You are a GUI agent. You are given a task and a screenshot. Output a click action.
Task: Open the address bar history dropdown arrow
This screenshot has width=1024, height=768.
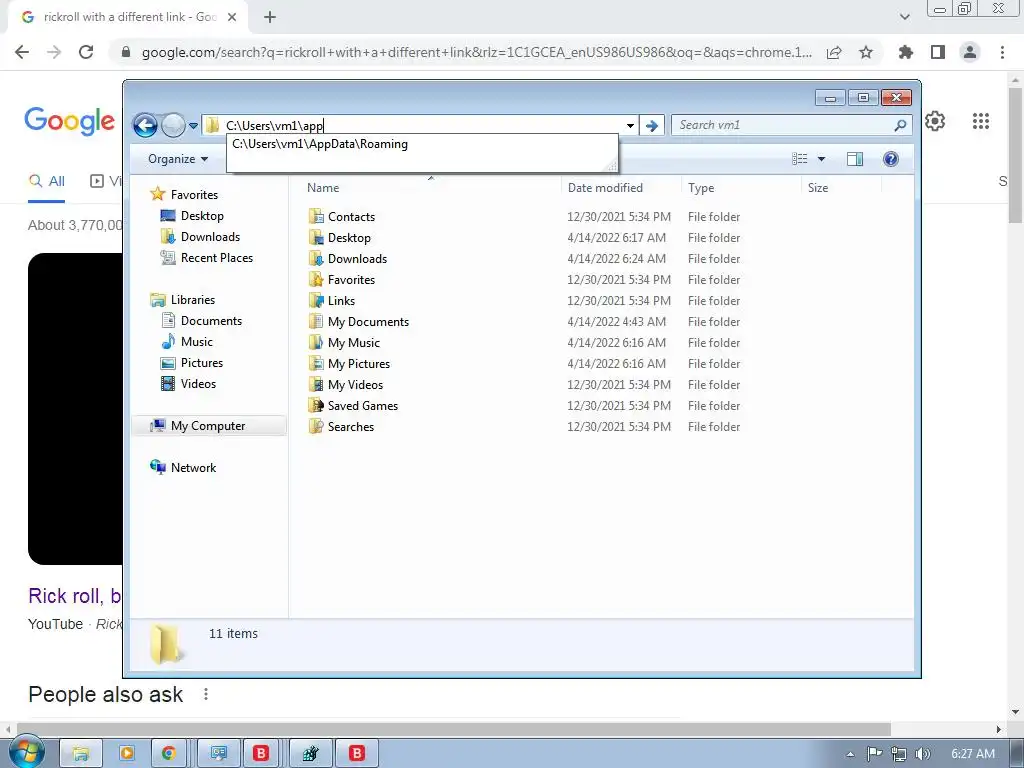(x=630, y=125)
